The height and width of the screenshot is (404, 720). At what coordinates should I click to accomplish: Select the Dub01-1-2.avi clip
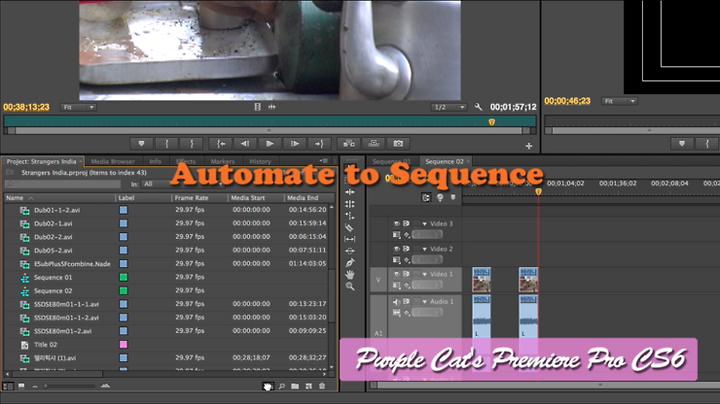(57, 210)
